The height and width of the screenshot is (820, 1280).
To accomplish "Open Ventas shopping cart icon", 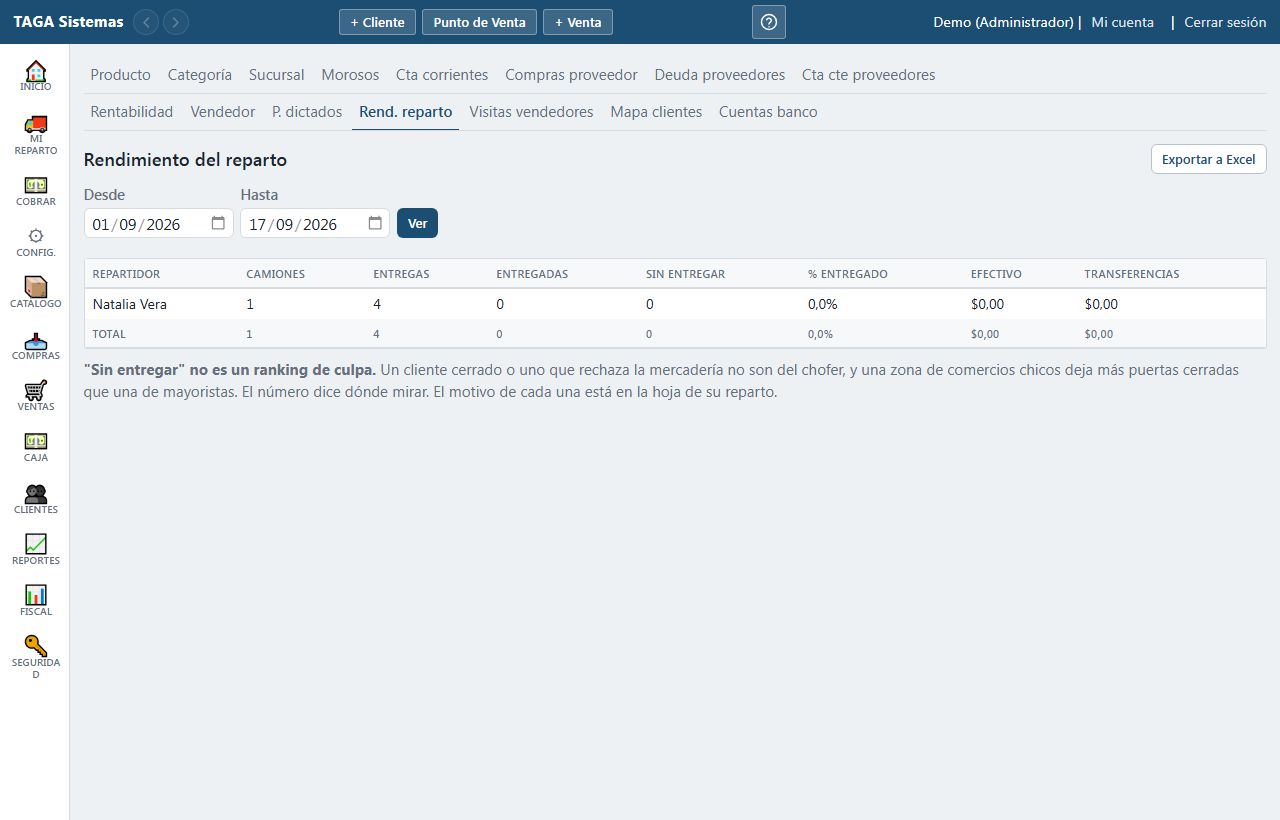I will (x=35, y=390).
